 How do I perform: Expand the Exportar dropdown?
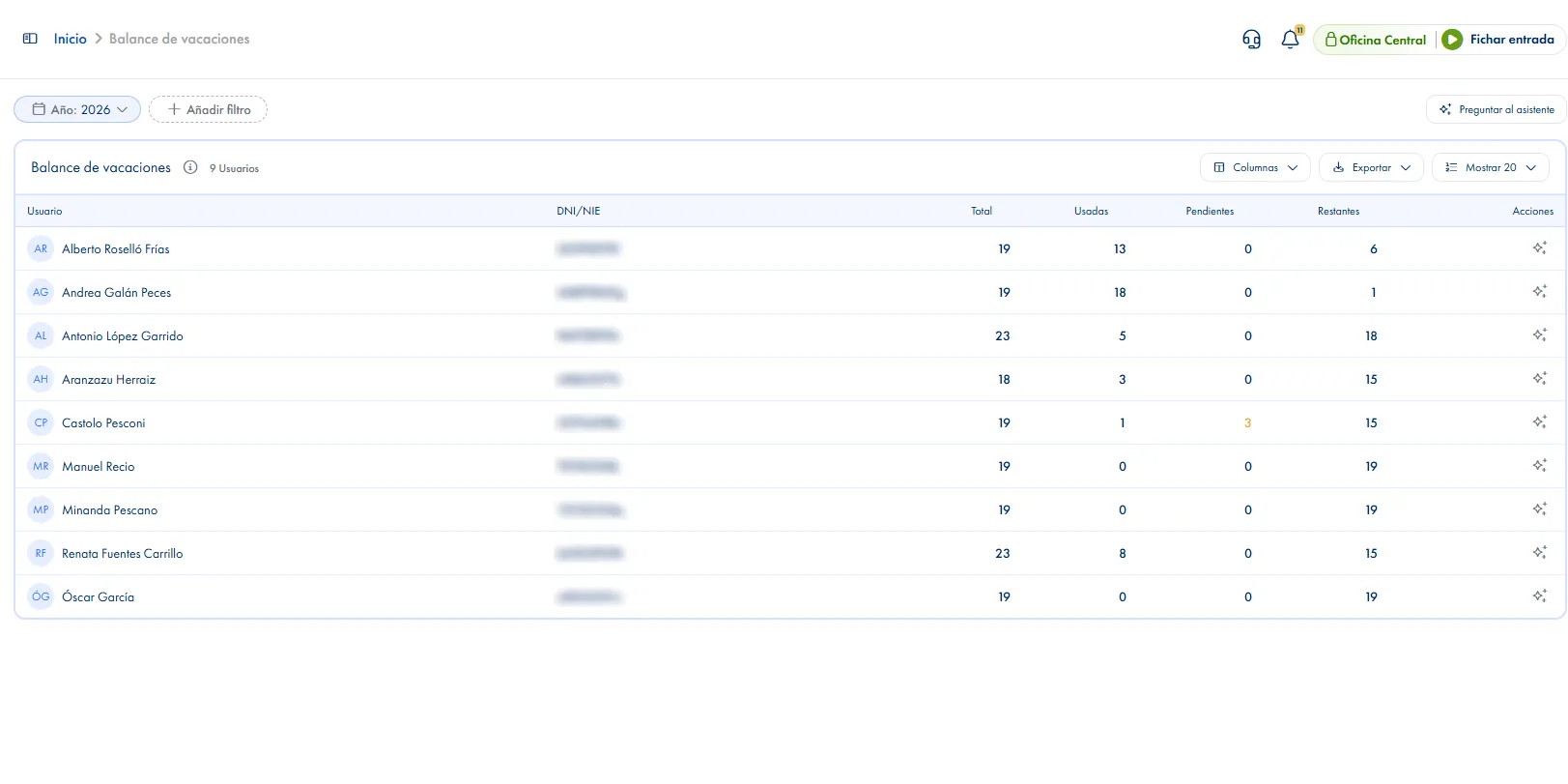(1371, 167)
